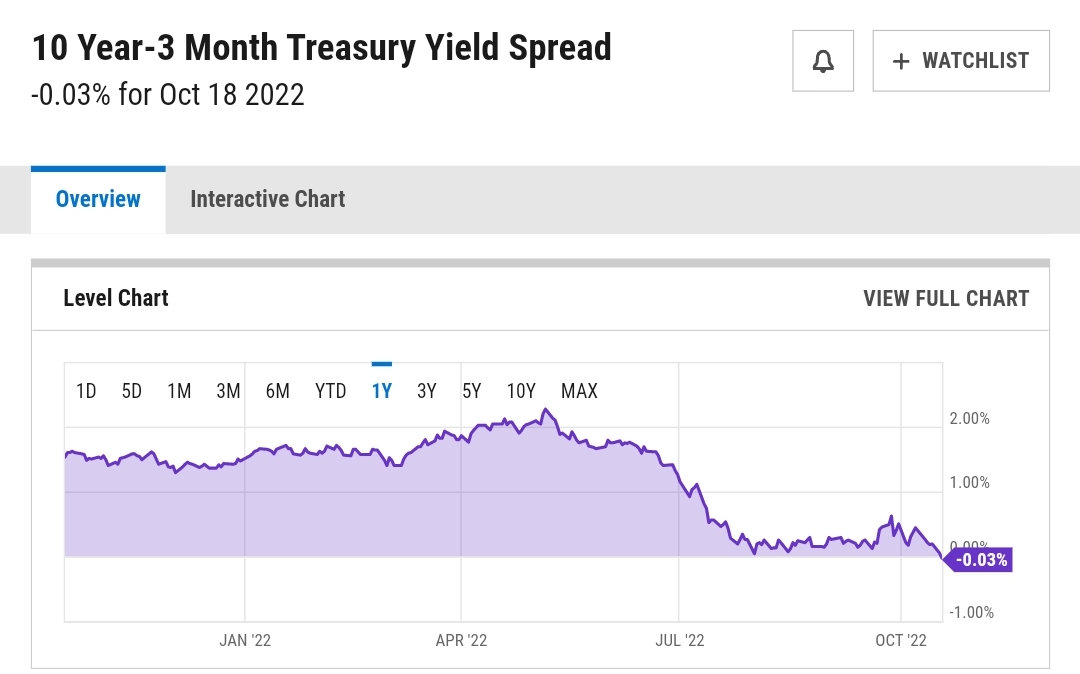Screen dimensions: 1080x674
Task: Open View Full Chart link
Action: 945,298
